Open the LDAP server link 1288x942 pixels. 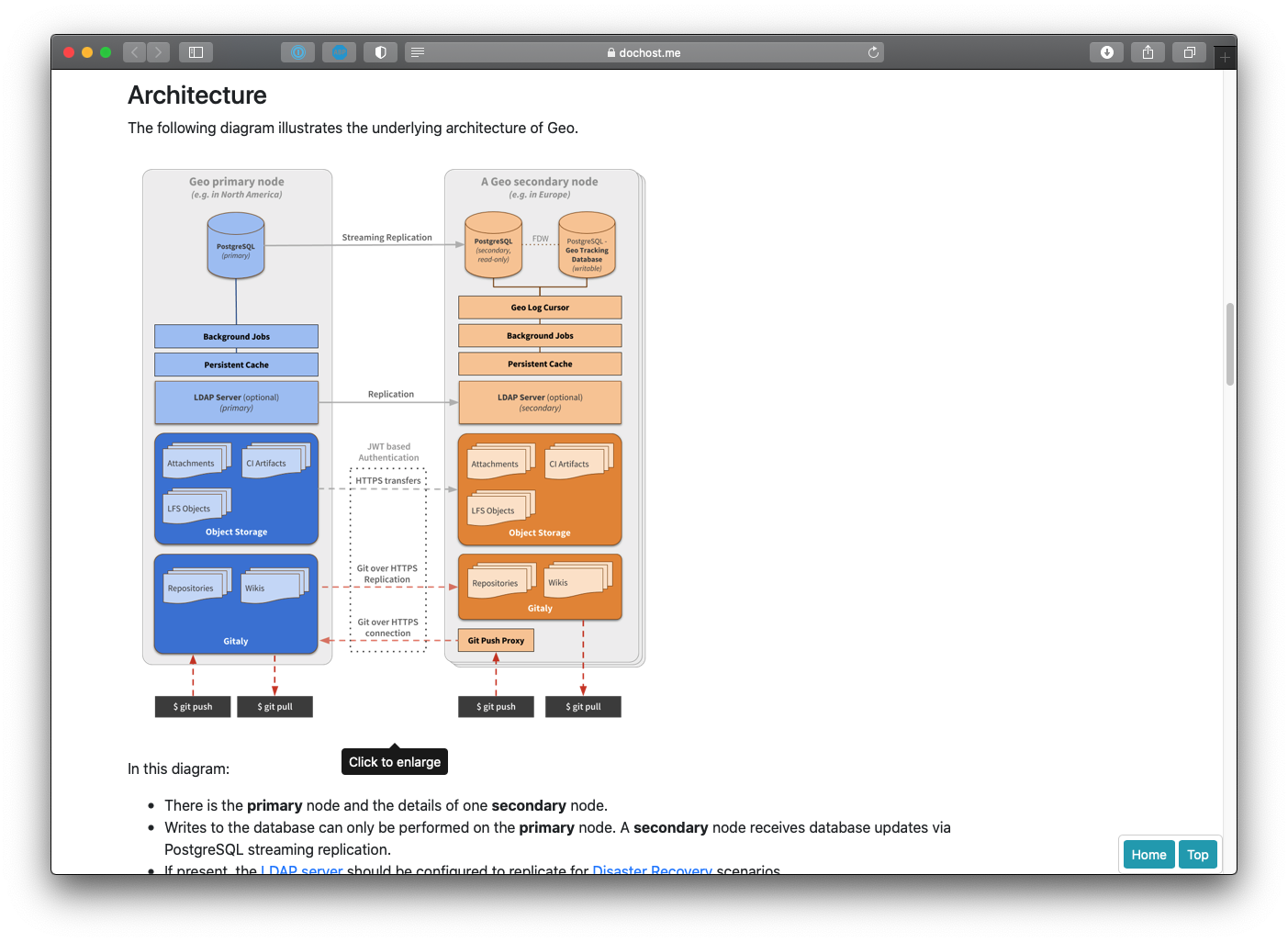coord(302,869)
